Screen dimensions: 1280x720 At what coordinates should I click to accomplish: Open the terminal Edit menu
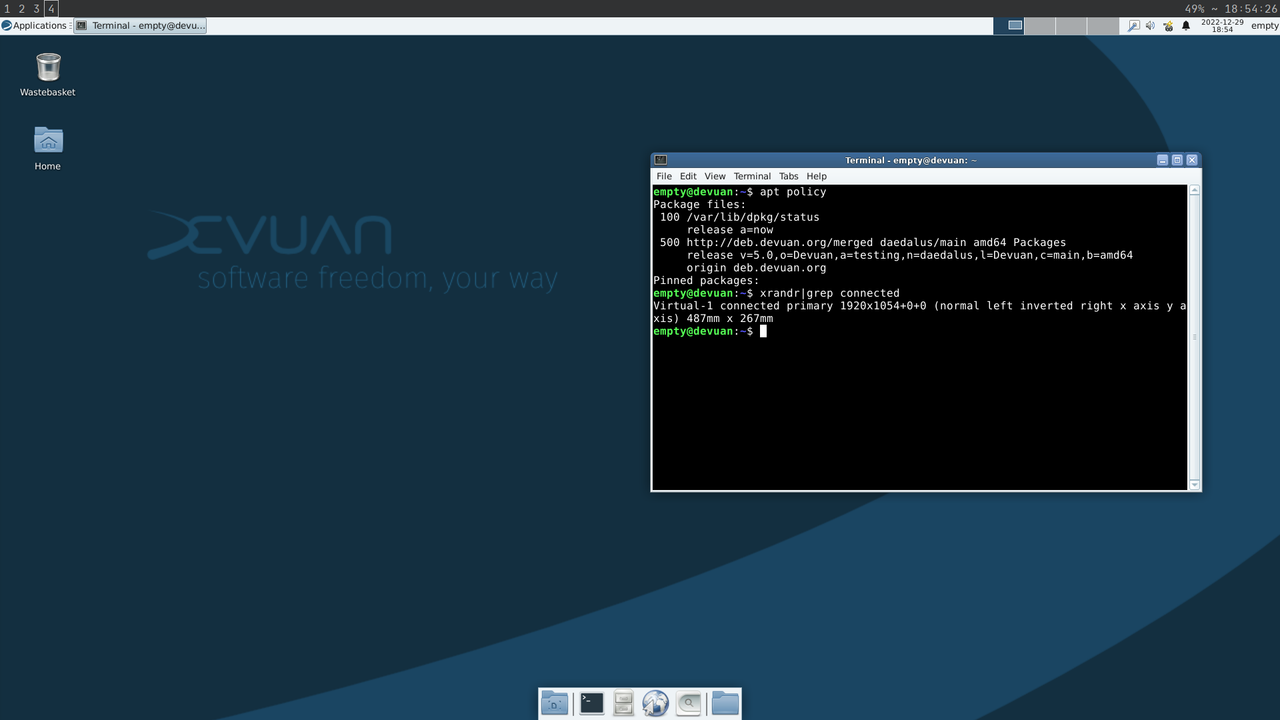[688, 176]
